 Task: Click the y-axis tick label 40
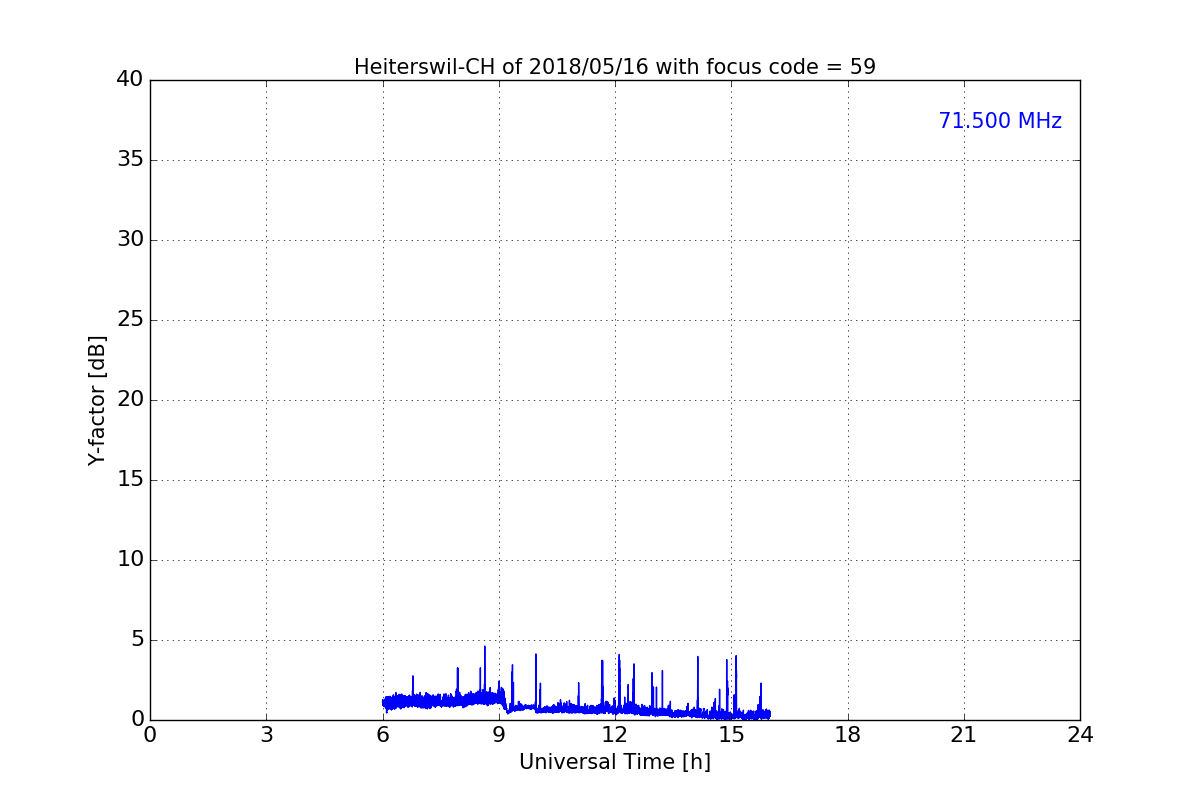click(x=130, y=80)
